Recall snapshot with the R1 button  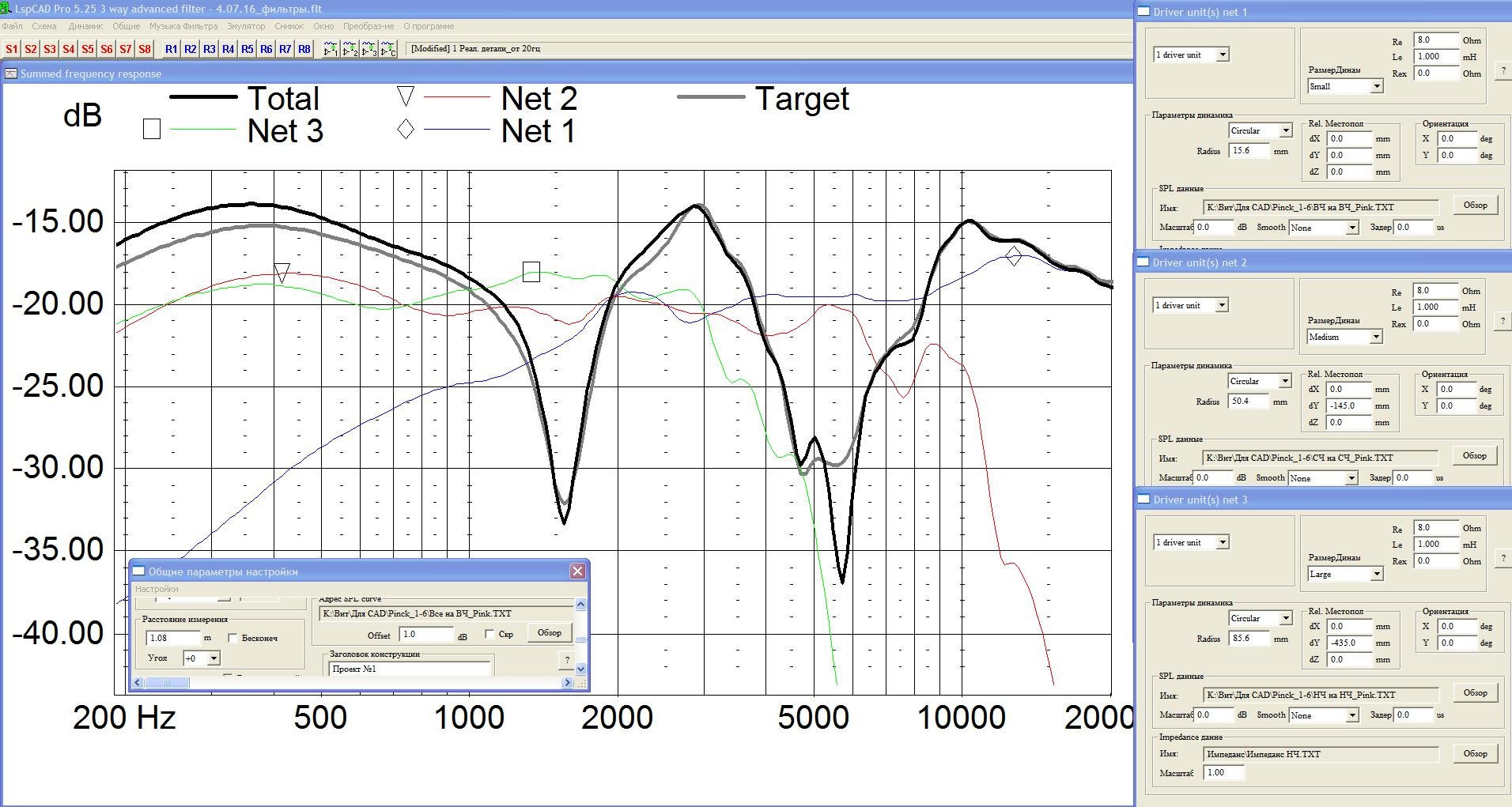(x=172, y=49)
